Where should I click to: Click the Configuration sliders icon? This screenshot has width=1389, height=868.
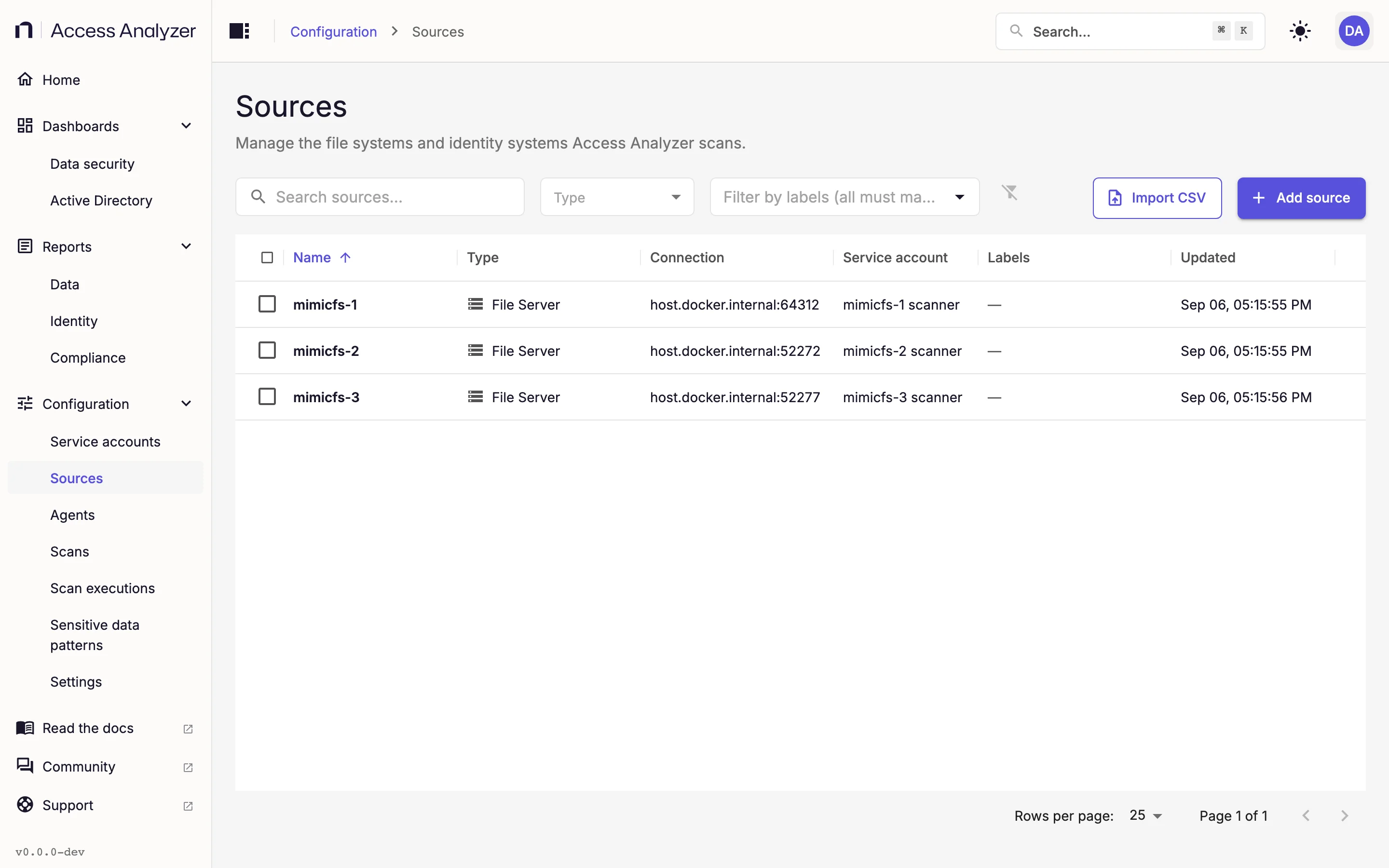(25, 404)
